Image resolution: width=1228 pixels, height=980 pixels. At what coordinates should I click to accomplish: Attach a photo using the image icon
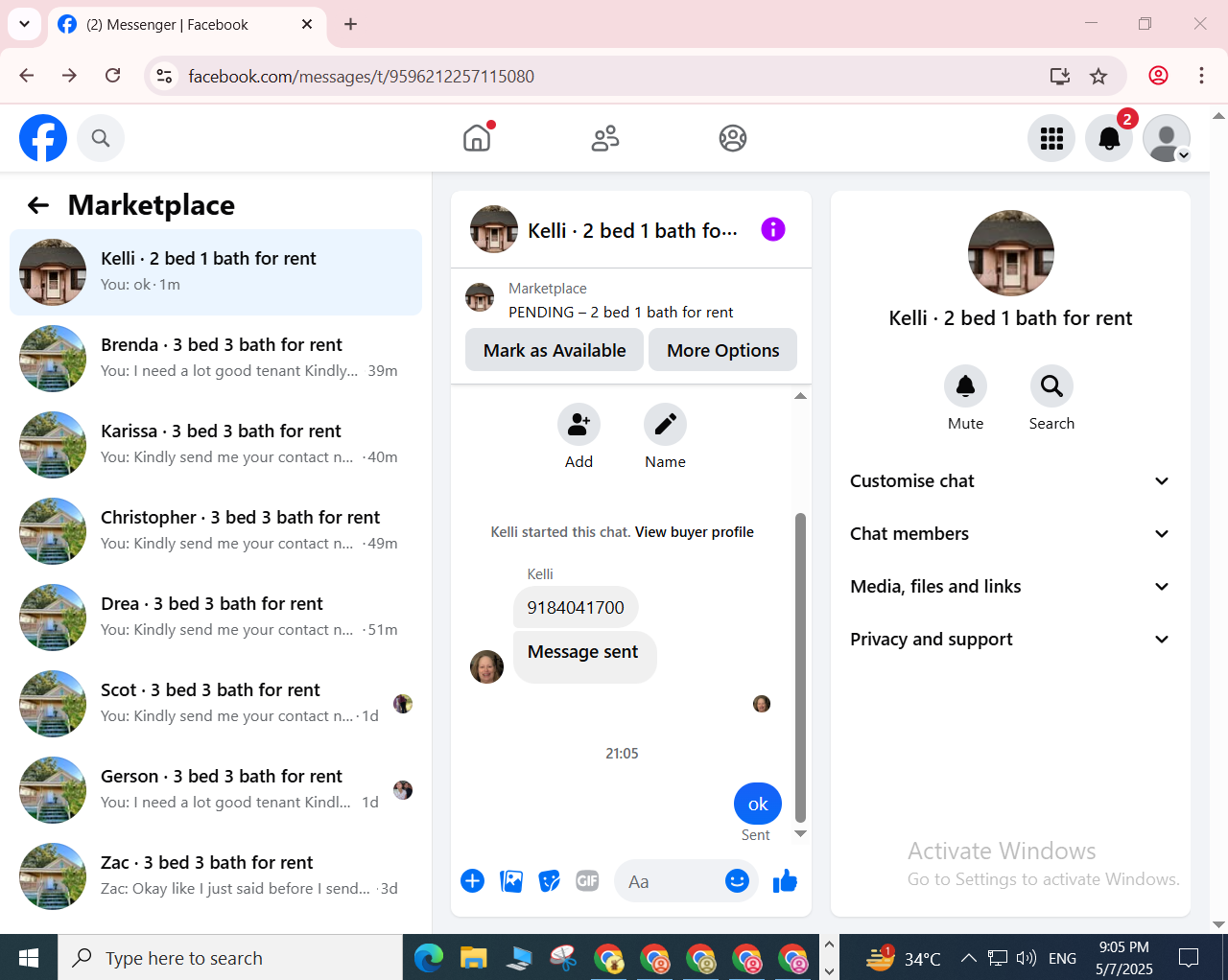point(511,880)
